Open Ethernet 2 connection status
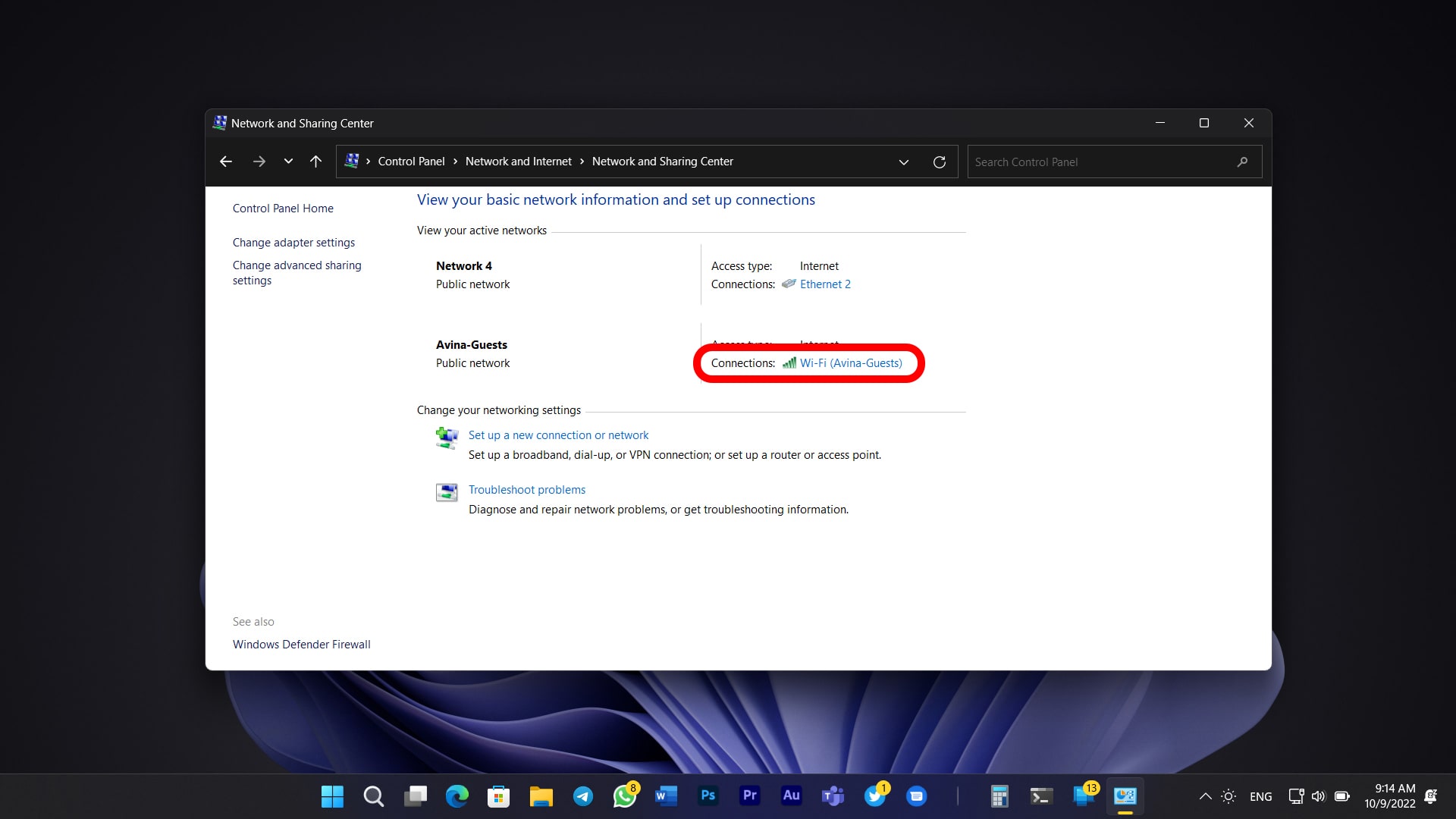The image size is (1456, 819). click(825, 284)
